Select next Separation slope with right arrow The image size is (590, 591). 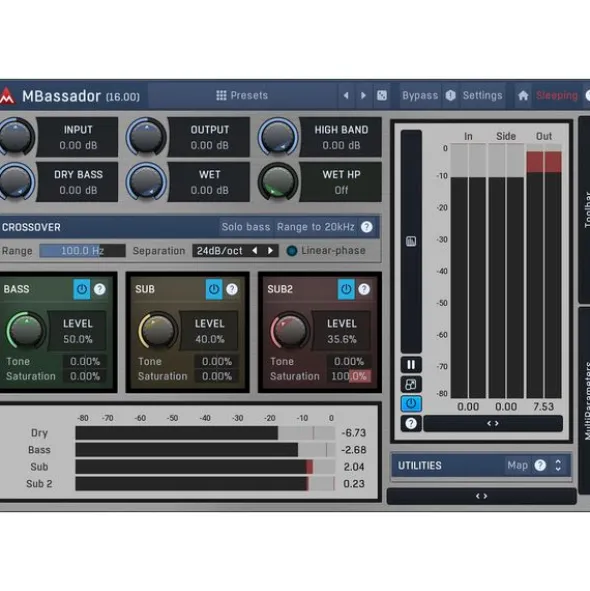click(x=270, y=251)
